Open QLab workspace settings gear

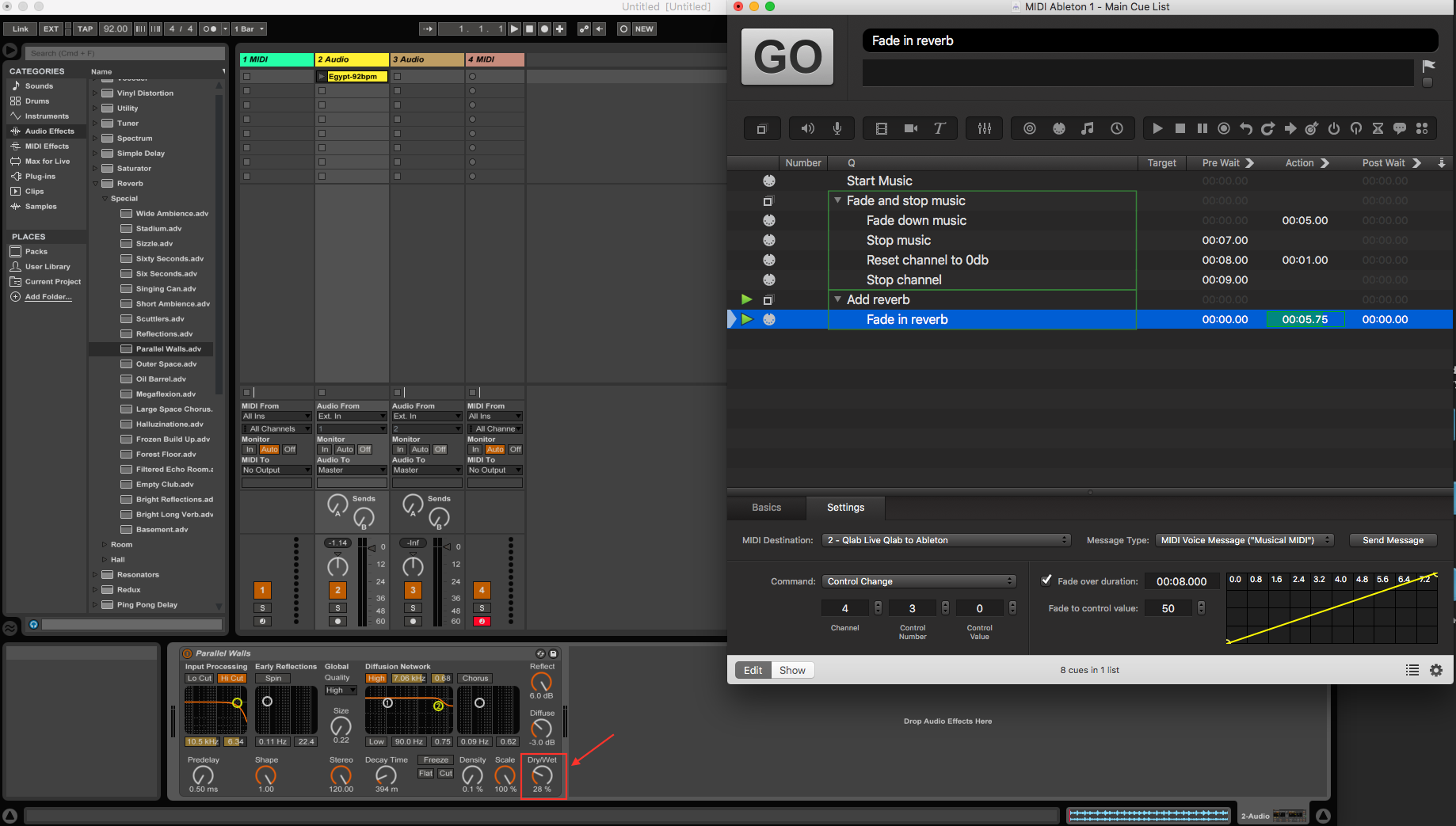(x=1435, y=670)
